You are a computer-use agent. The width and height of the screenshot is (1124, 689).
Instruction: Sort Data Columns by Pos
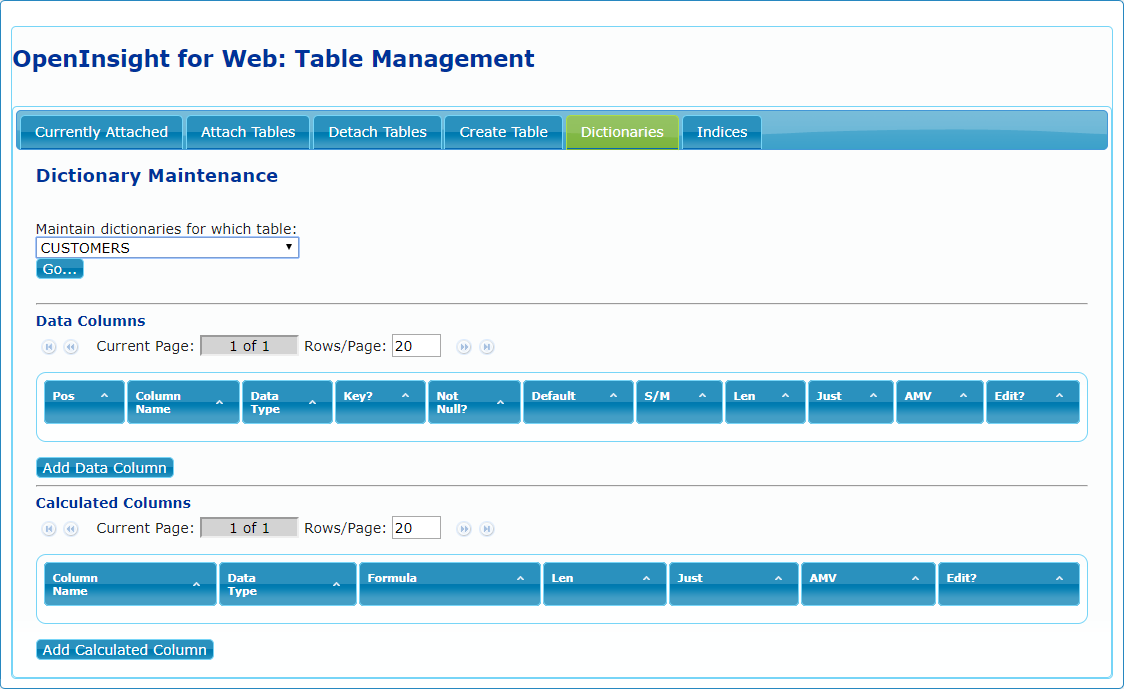tap(85, 402)
